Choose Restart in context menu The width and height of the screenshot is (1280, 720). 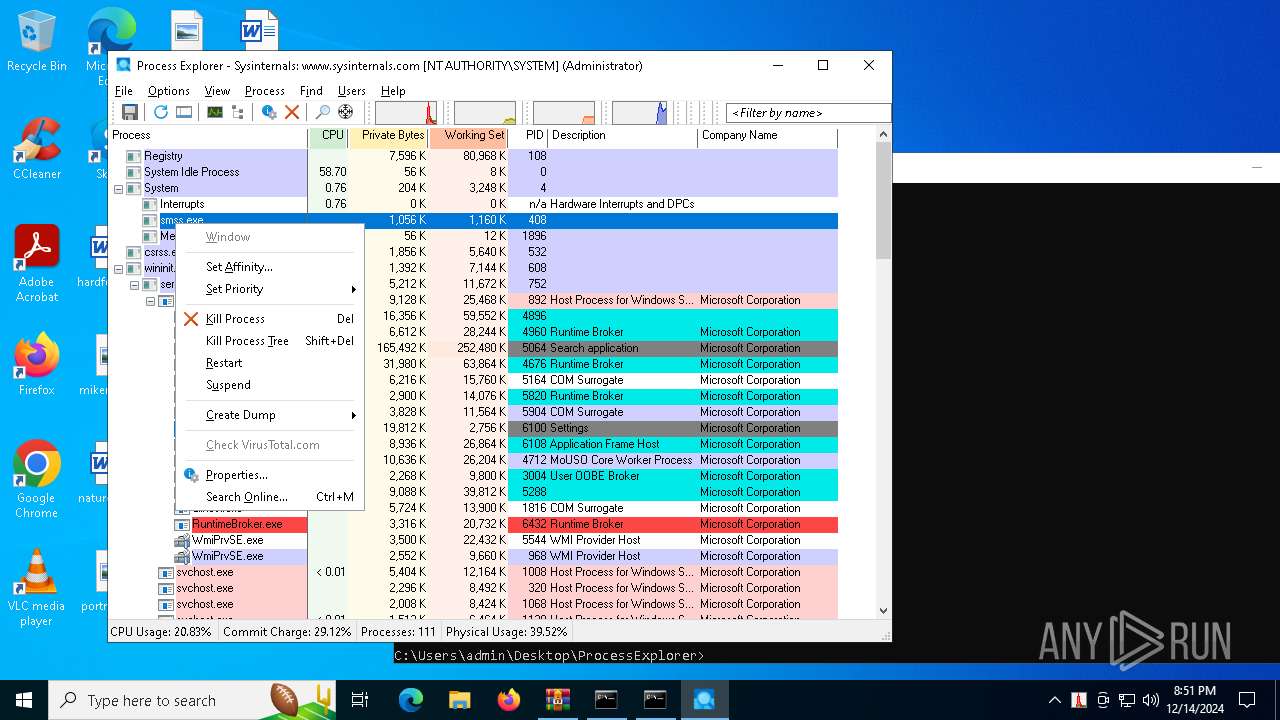(x=269, y=363)
